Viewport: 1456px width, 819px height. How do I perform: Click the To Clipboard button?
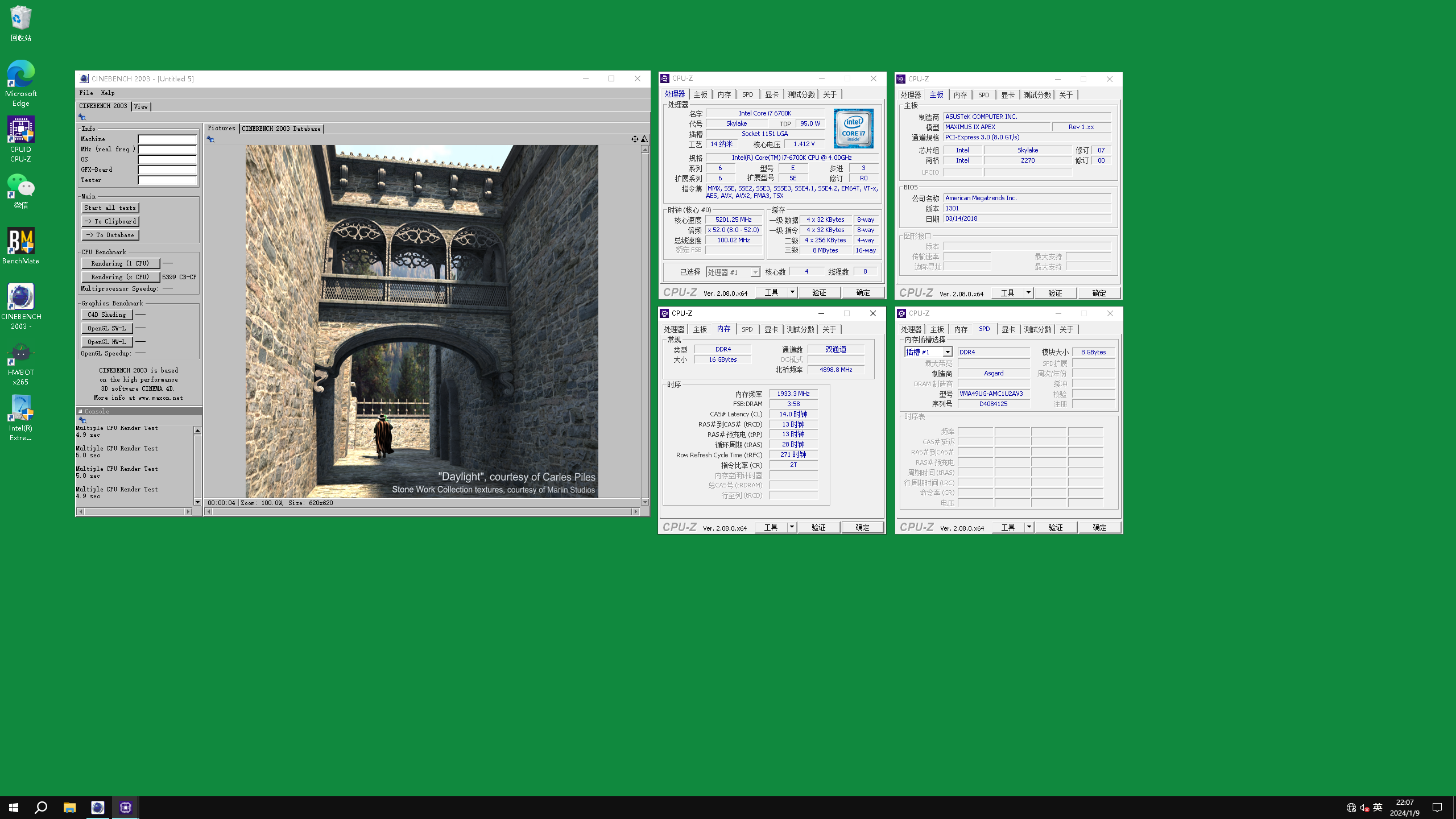[x=110, y=221]
